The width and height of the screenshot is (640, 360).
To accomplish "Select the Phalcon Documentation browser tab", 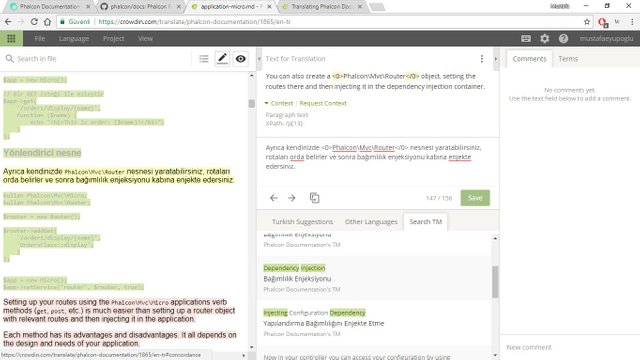I will [49, 7].
